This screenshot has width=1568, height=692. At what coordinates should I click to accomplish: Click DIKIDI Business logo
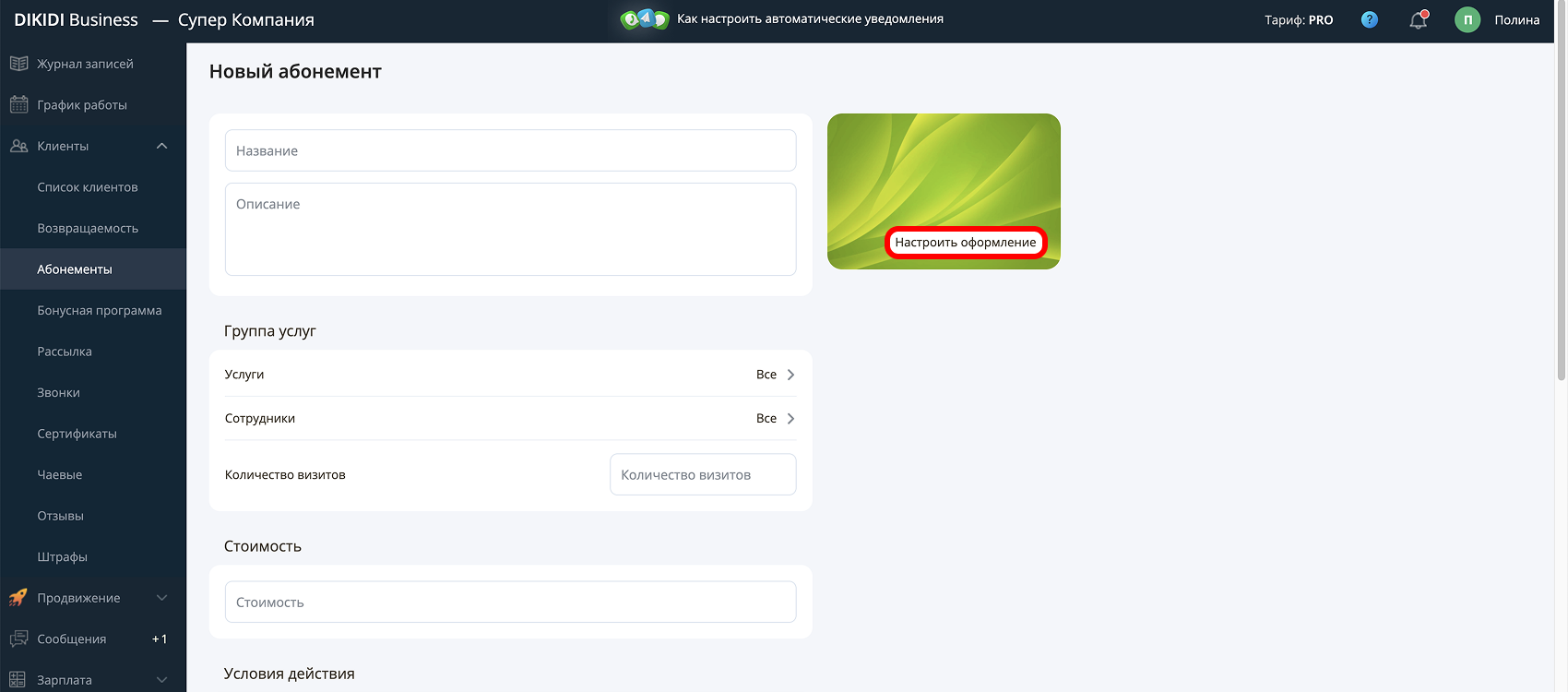click(x=76, y=19)
